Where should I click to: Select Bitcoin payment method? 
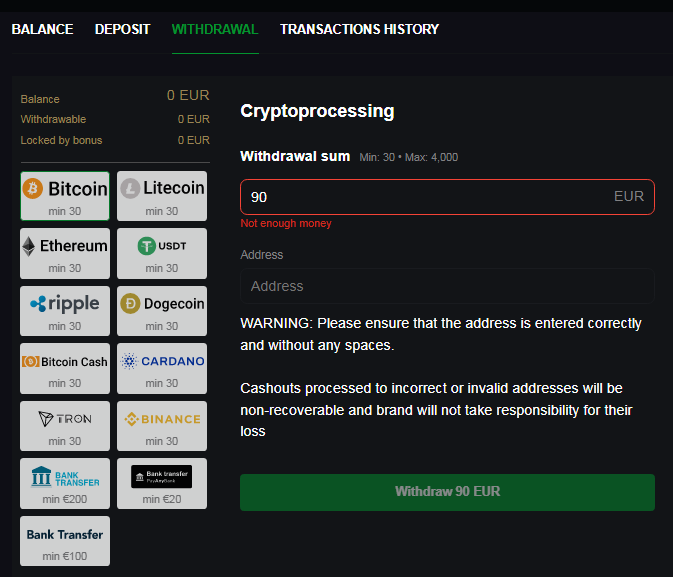click(65, 196)
